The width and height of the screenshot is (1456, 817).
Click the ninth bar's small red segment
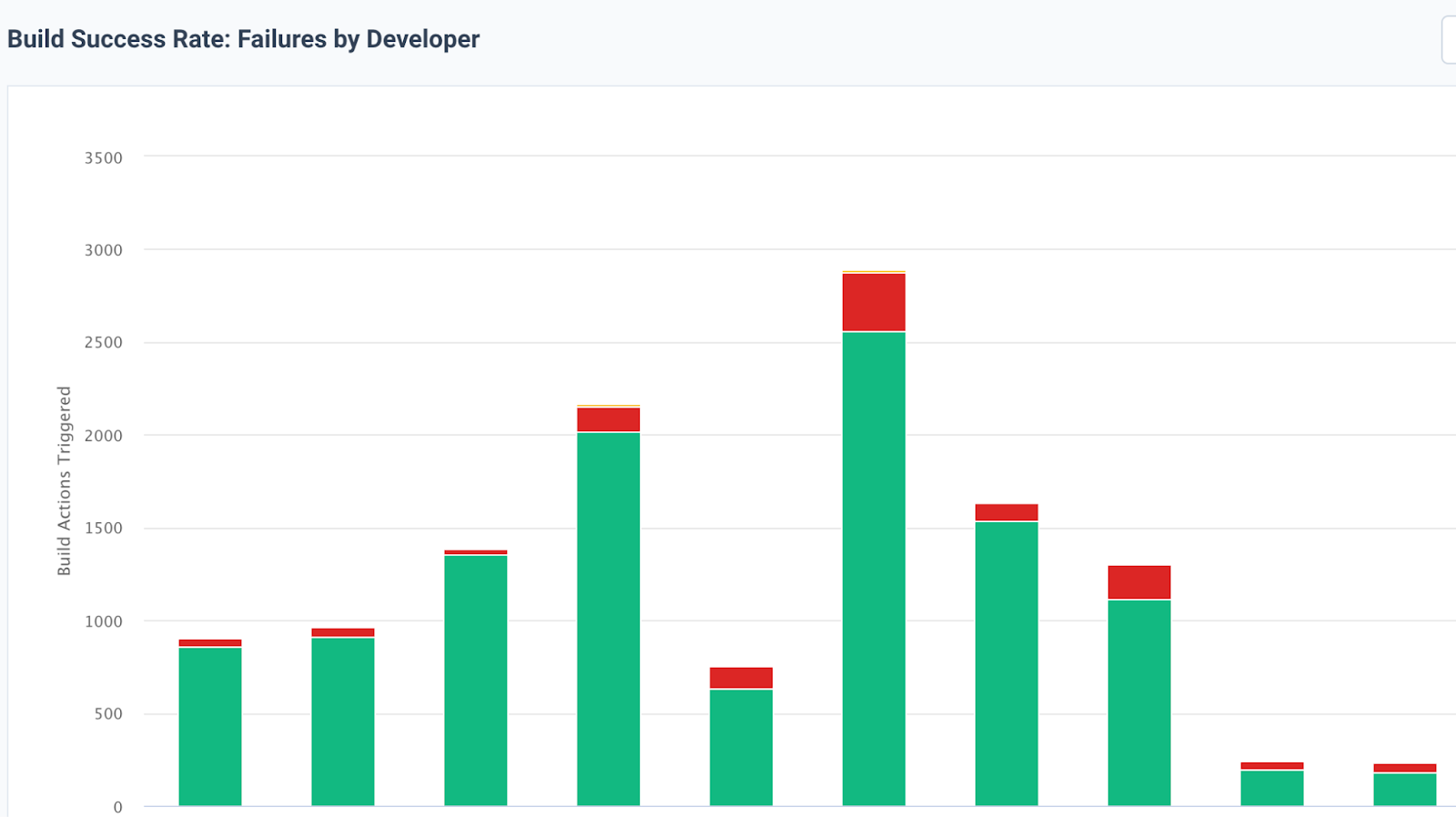click(1272, 766)
